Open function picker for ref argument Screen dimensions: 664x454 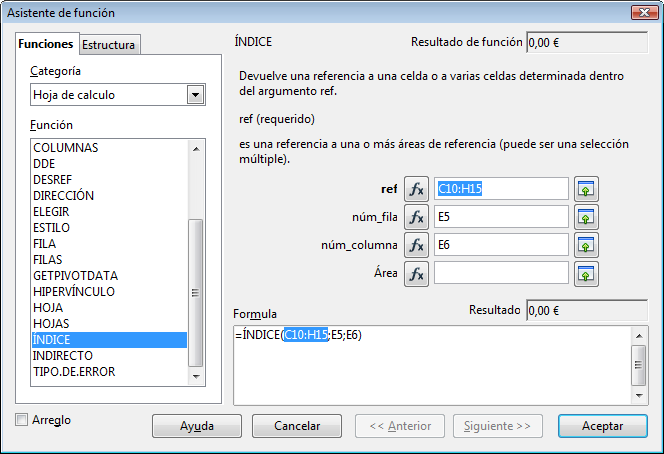point(416,189)
